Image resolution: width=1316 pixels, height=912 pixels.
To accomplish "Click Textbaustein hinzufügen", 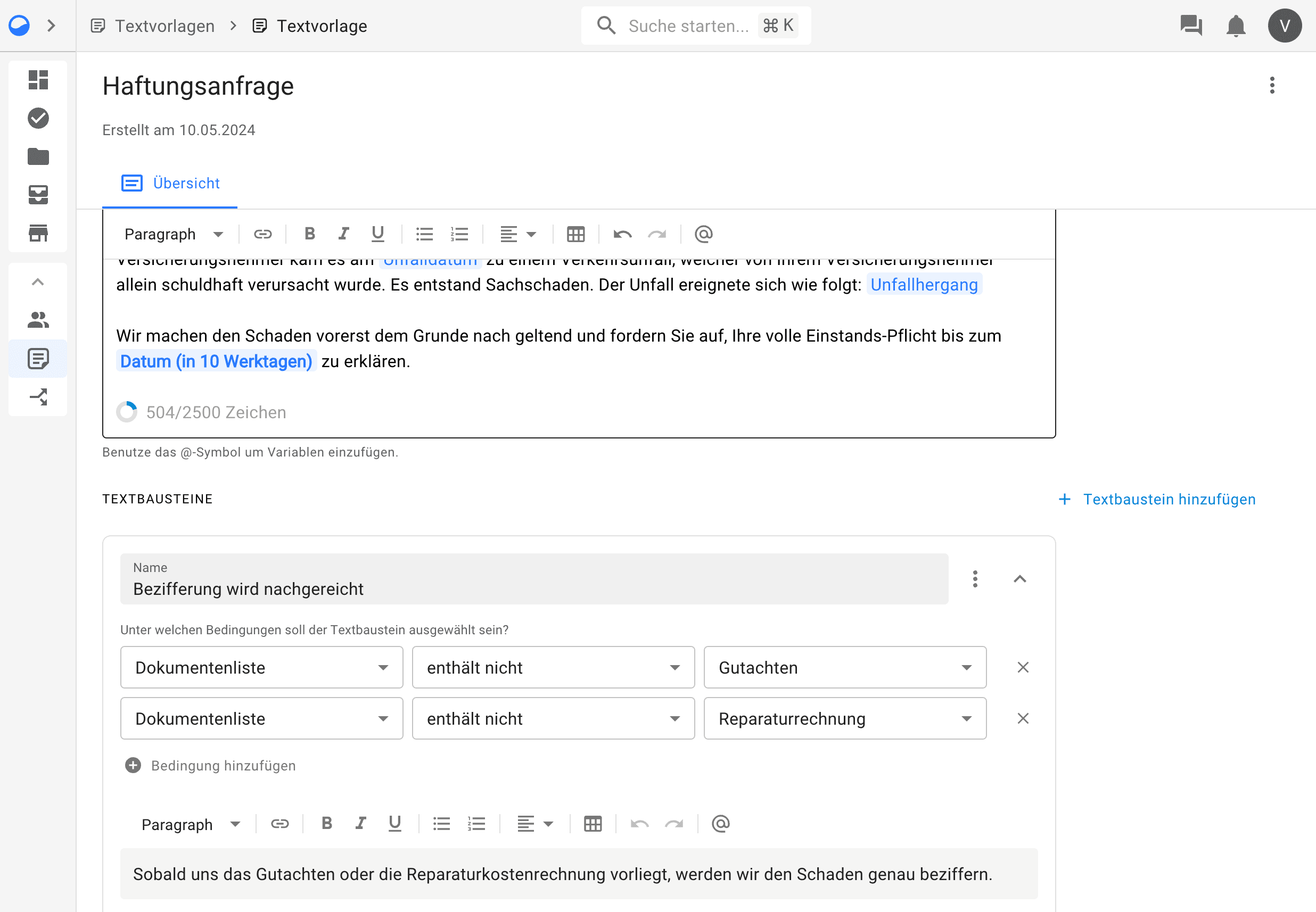I will (1157, 500).
